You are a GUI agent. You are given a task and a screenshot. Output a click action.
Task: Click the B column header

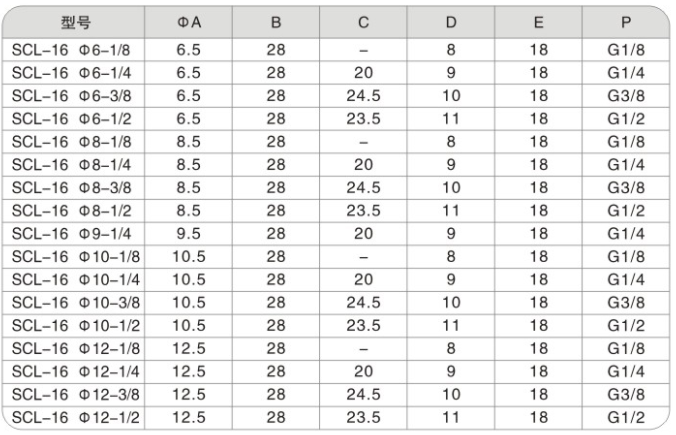pos(276,22)
